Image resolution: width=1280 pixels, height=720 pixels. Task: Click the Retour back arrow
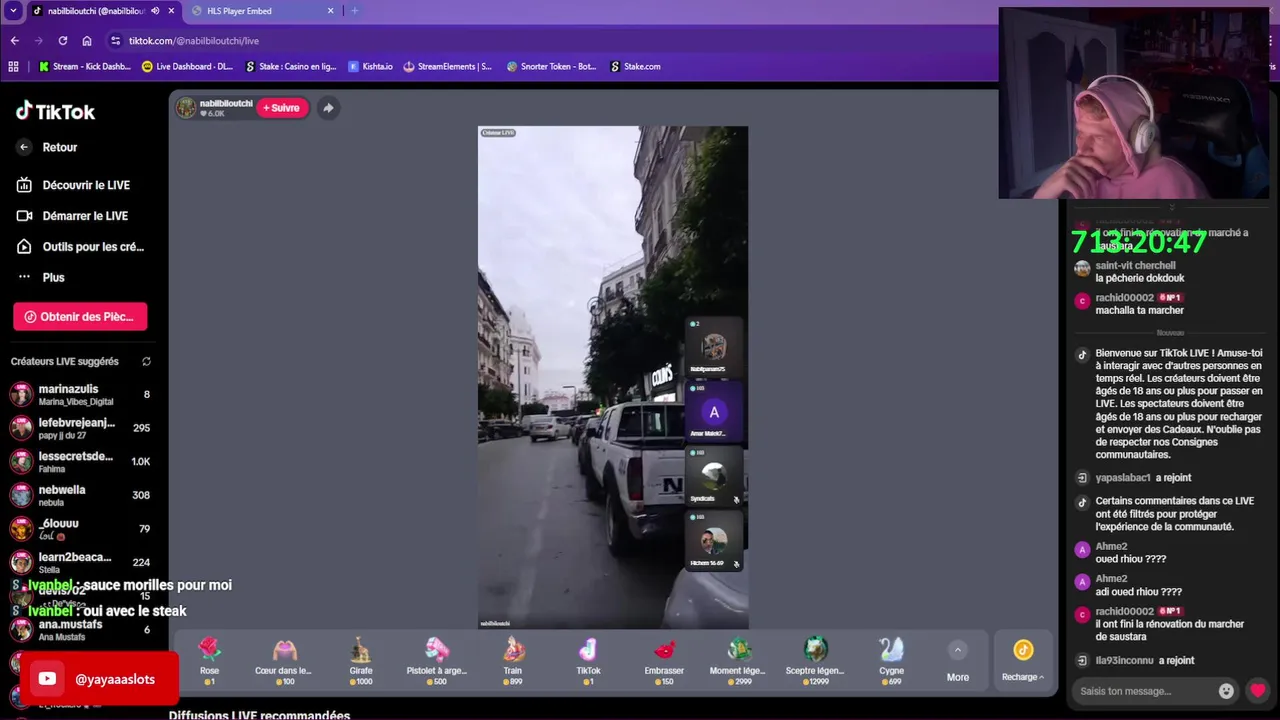pyautogui.click(x=25, y=147)
